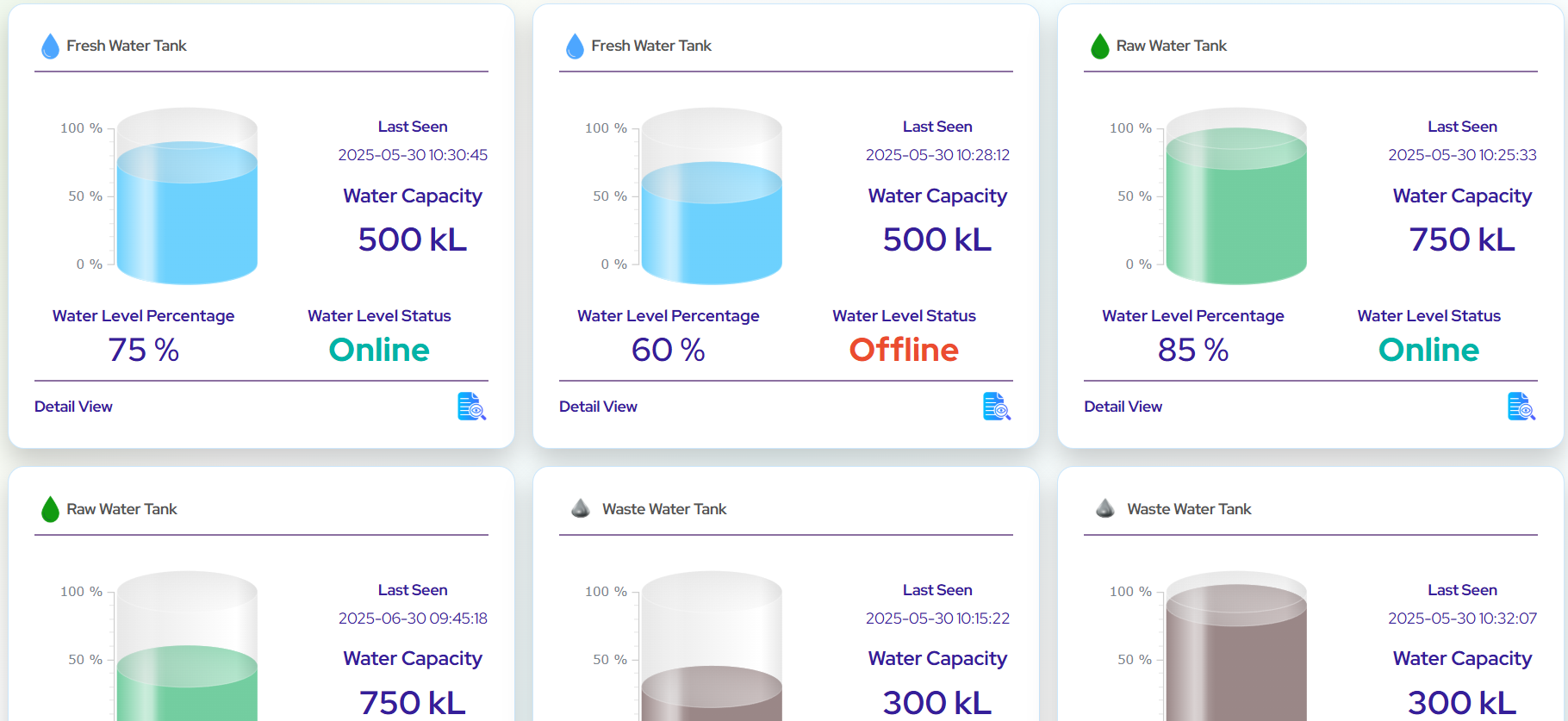The width and height of the screenshot is (1568, 721).
Task: Select the timestamp 2025-05-30 10:32:07
Action: (1462, 618)
